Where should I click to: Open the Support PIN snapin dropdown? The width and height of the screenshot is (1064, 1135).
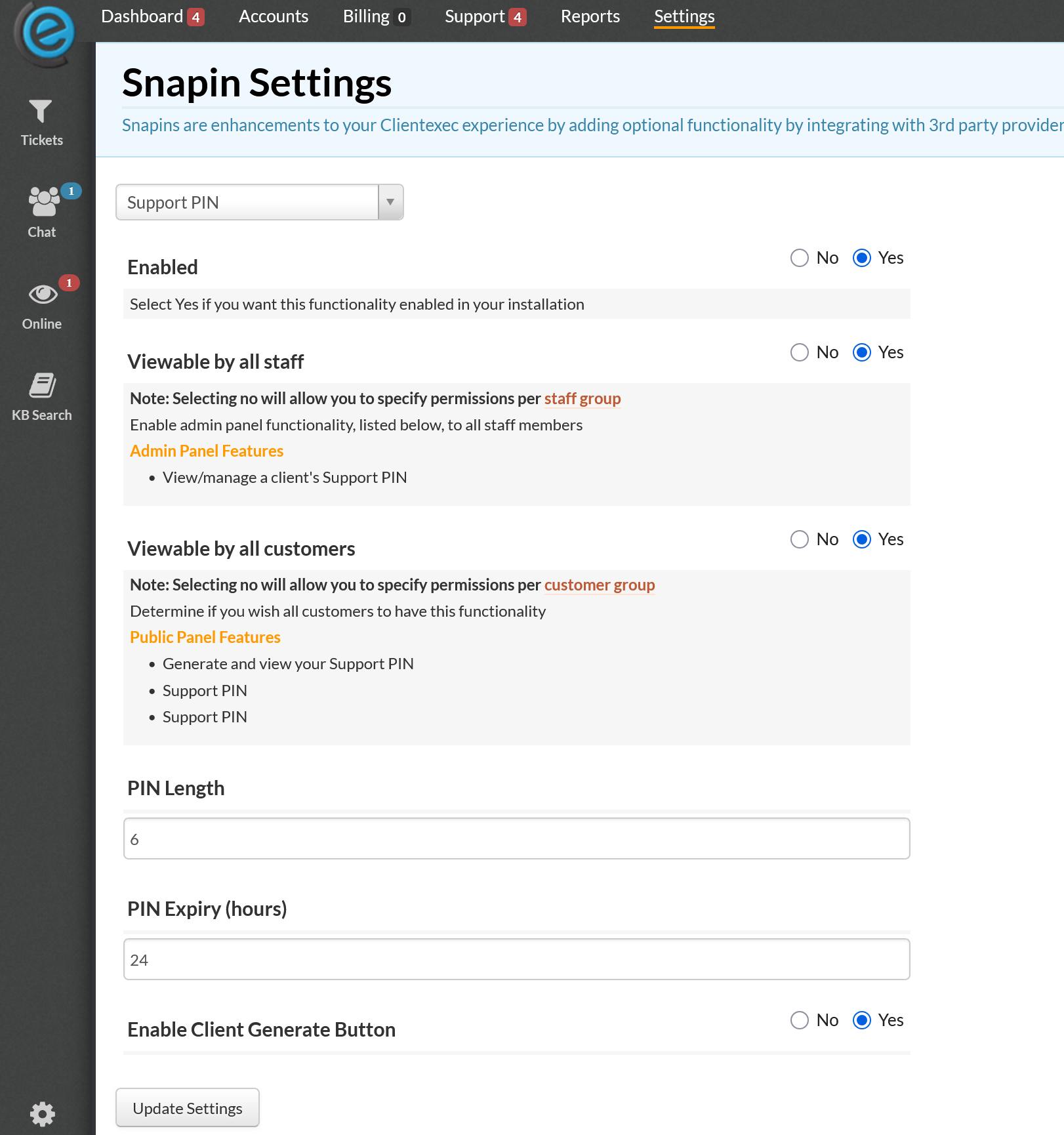(x=260, y=202)
